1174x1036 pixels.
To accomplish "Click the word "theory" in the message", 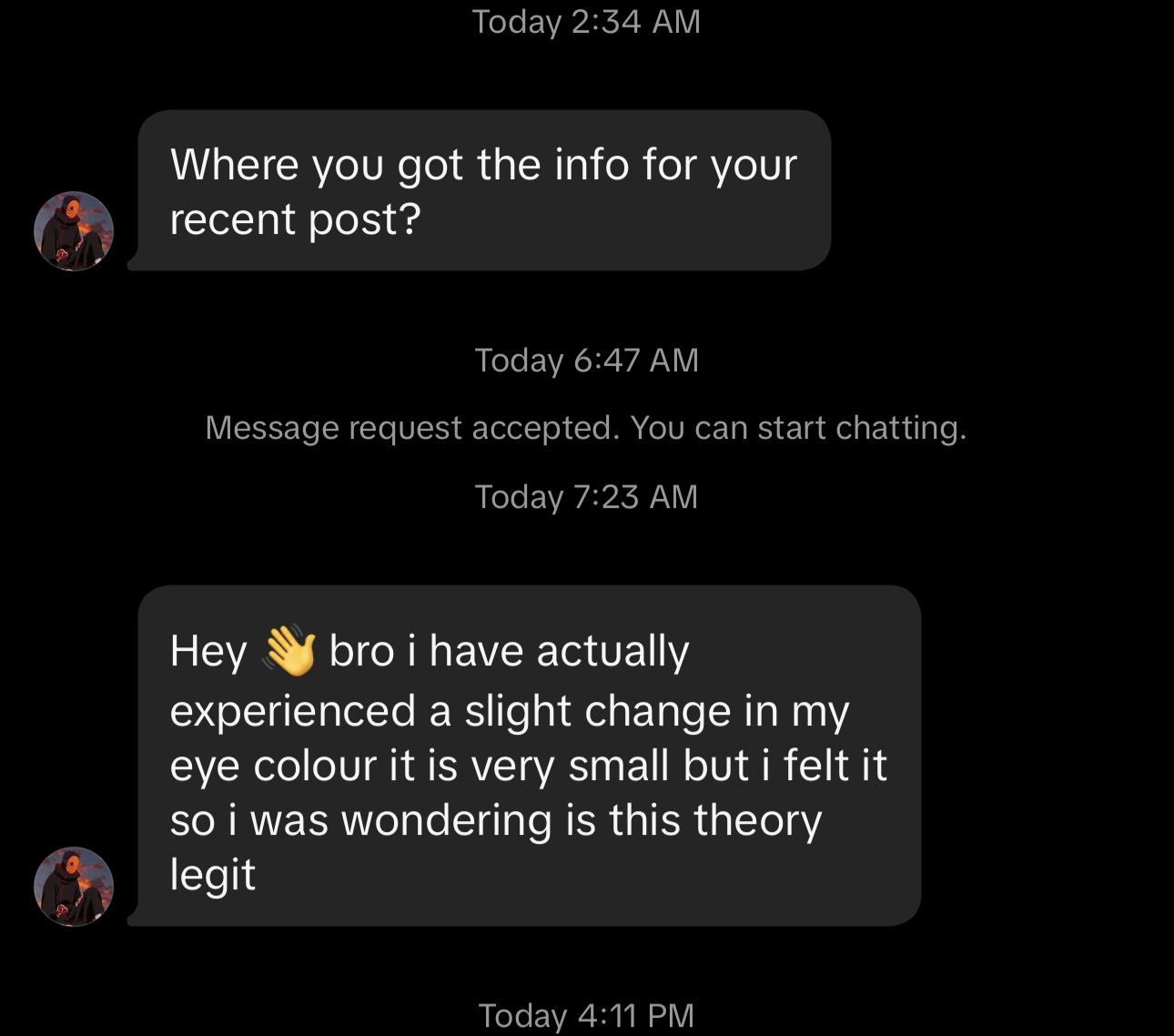I will (758, 821).
